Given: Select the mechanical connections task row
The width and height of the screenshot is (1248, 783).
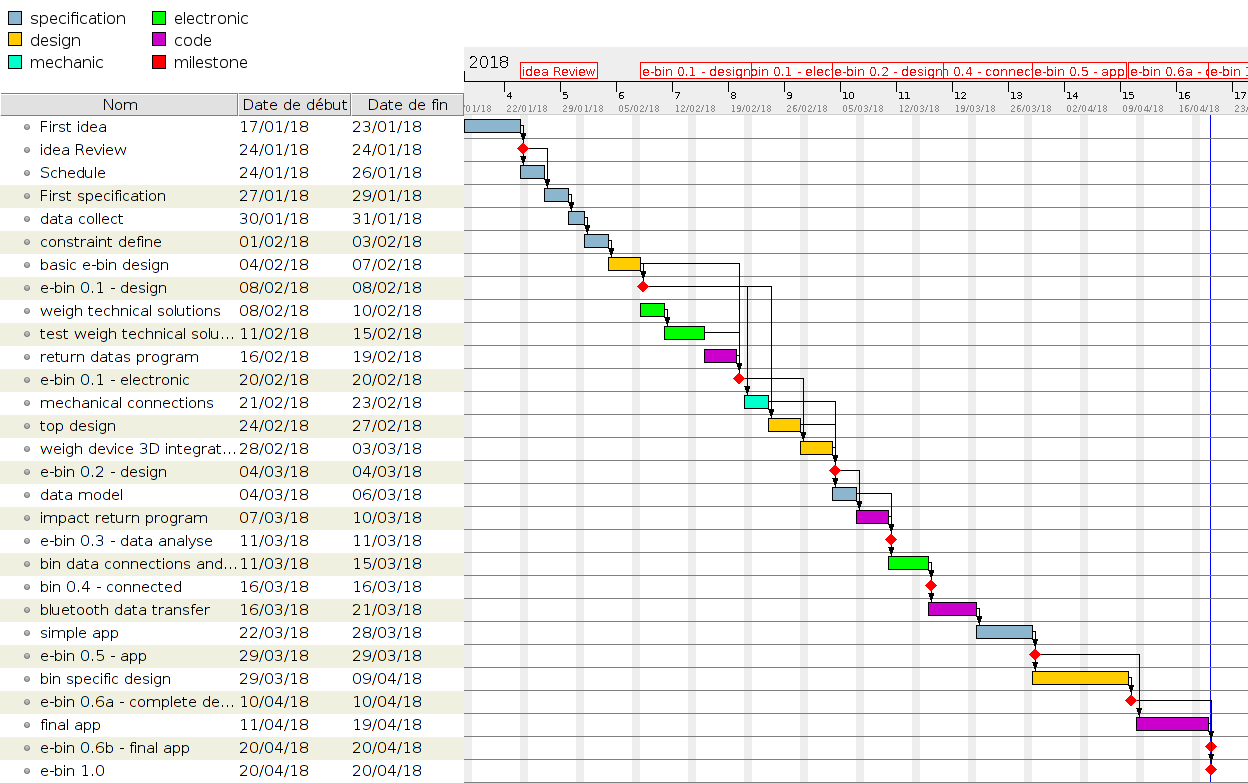Looking at the screenshot, I should [x=232, y=403].
